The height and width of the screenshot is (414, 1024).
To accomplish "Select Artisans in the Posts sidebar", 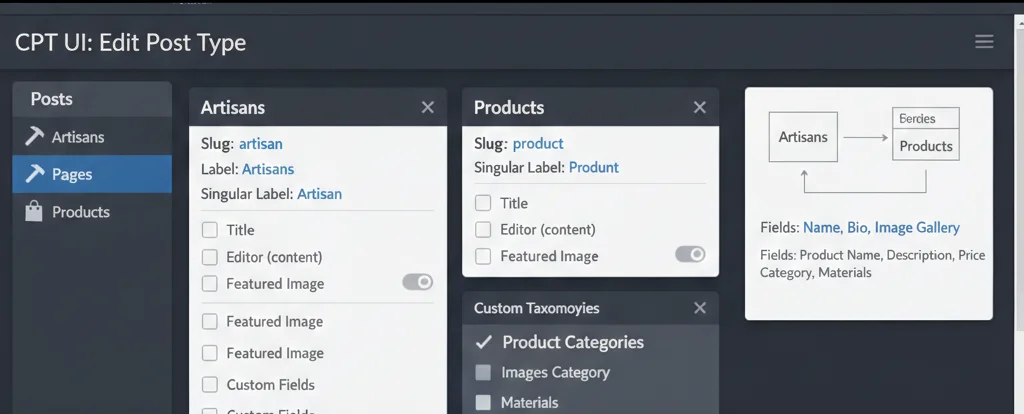I will point(92,137).
